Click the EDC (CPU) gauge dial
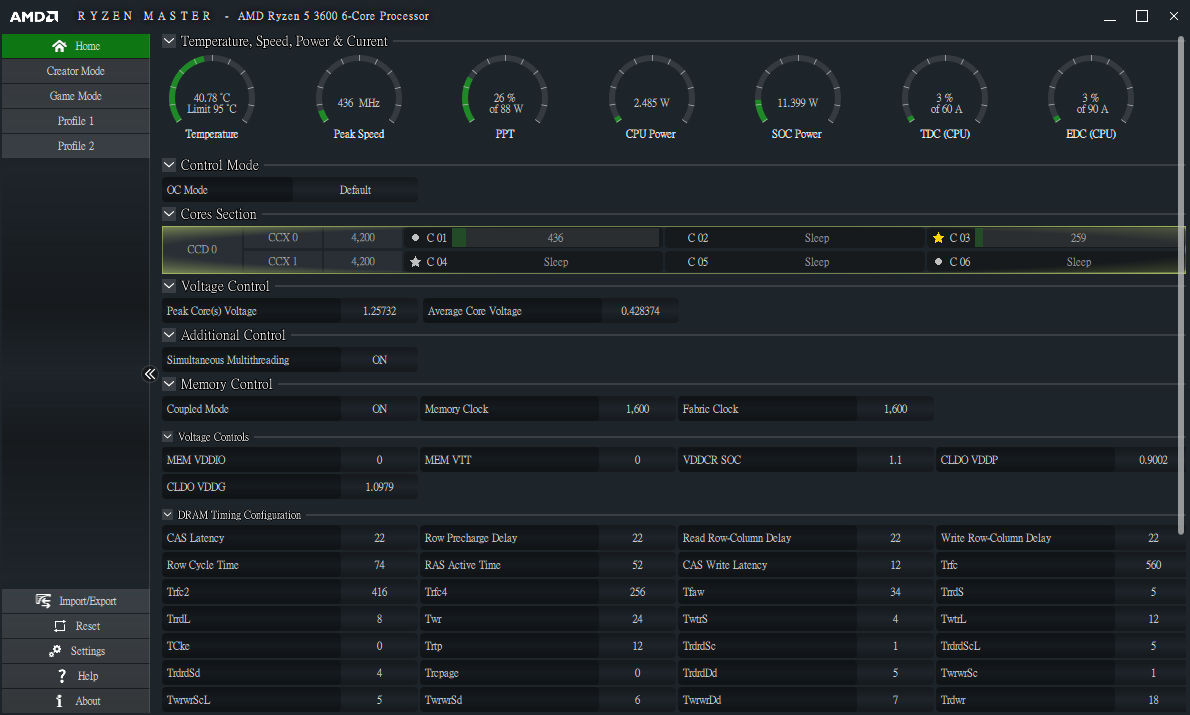Viewport: 1190px width, 715px height. point(1091,90)
